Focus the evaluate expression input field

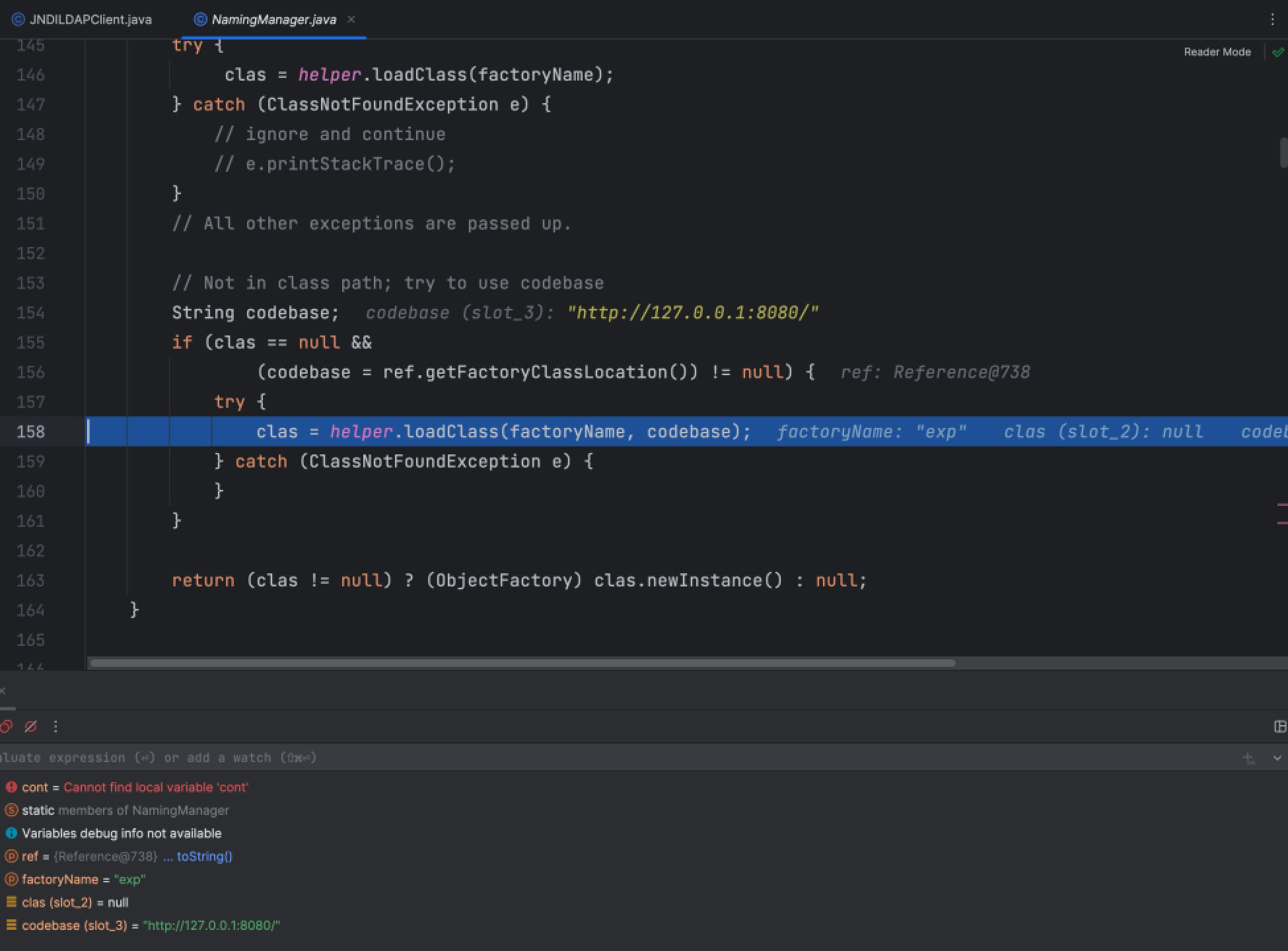614,757
